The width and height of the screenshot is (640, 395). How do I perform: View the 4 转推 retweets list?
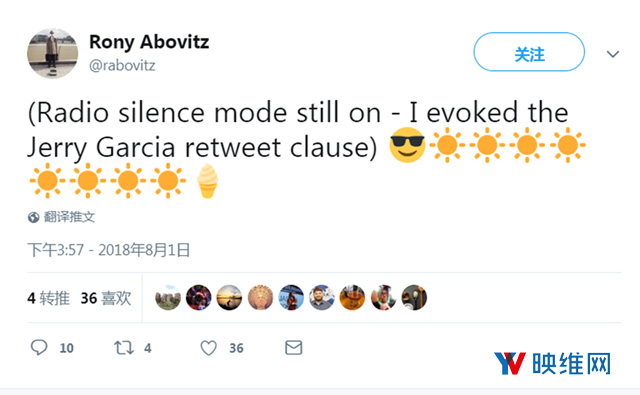point(48,298)
